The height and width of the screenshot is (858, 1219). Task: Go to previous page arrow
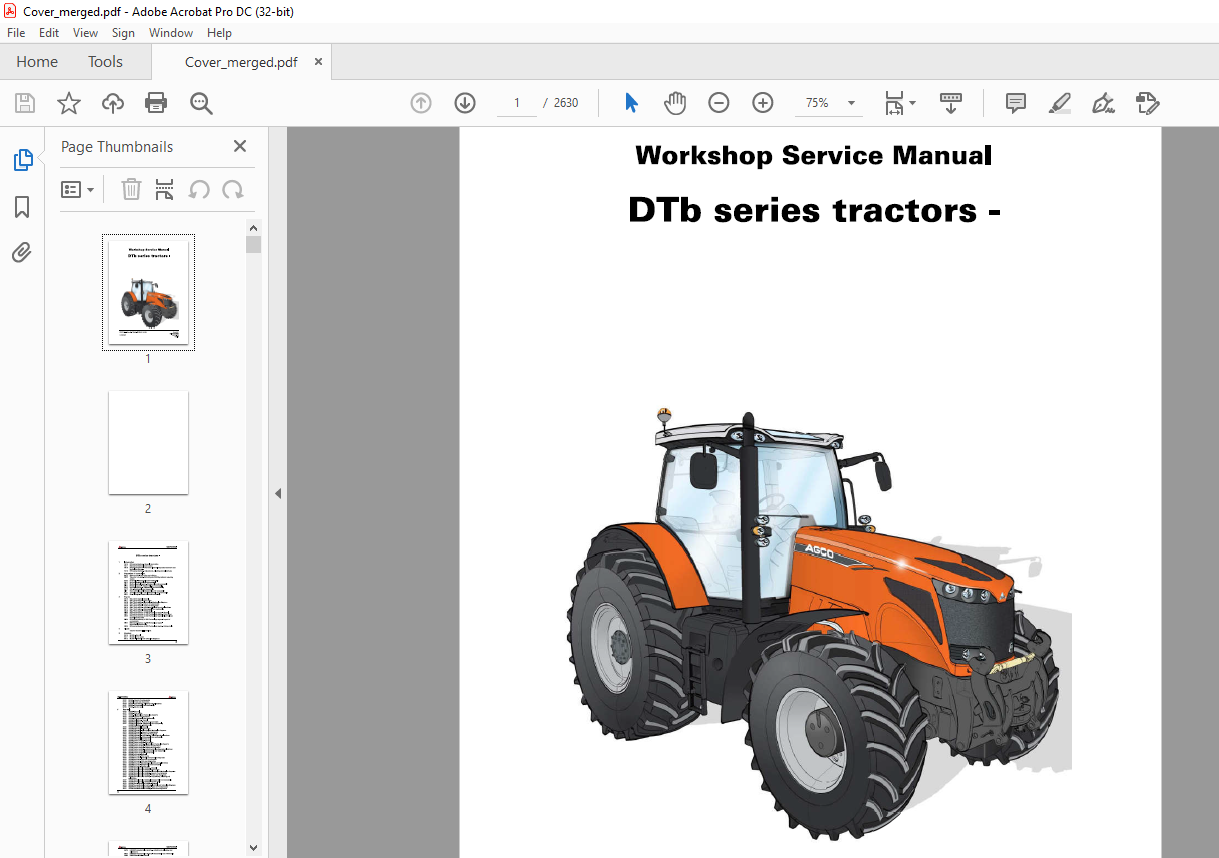[421, 103]
